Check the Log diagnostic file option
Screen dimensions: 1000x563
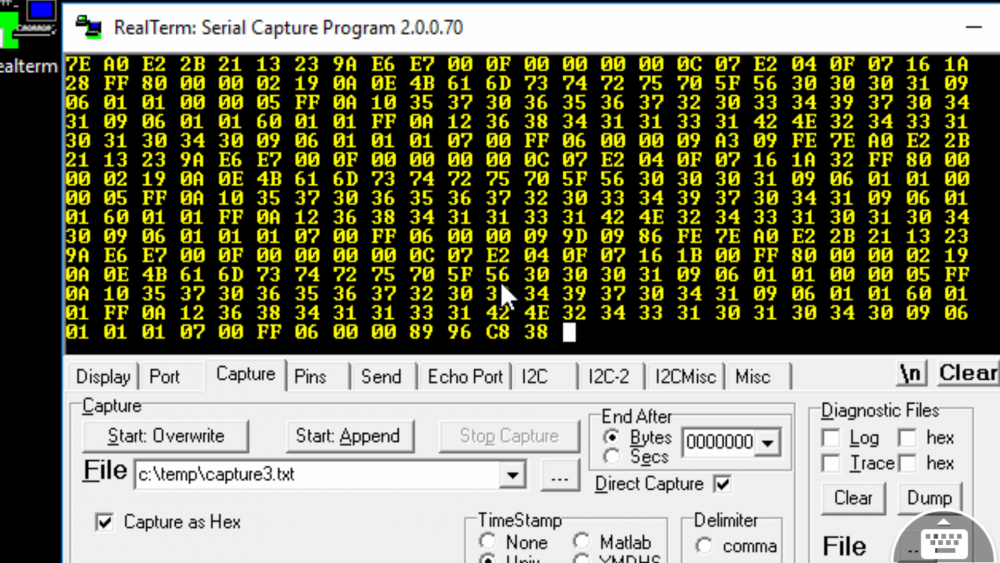coord(830,438)
